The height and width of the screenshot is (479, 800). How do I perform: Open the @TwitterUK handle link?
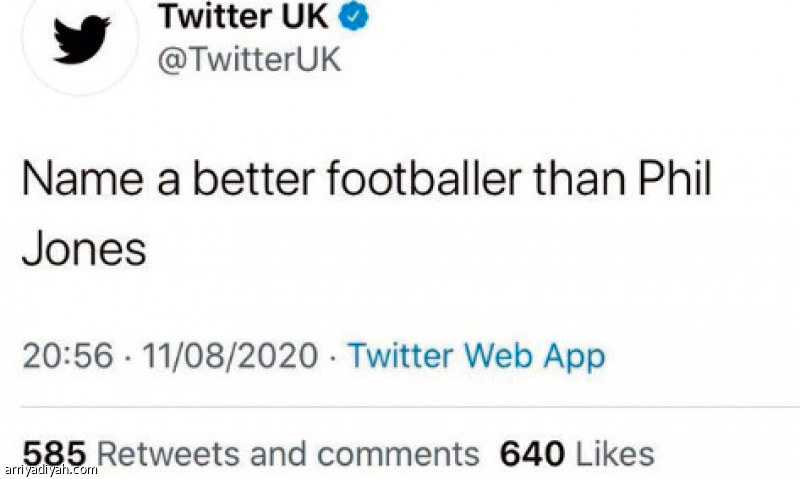[x=249, y=58]
